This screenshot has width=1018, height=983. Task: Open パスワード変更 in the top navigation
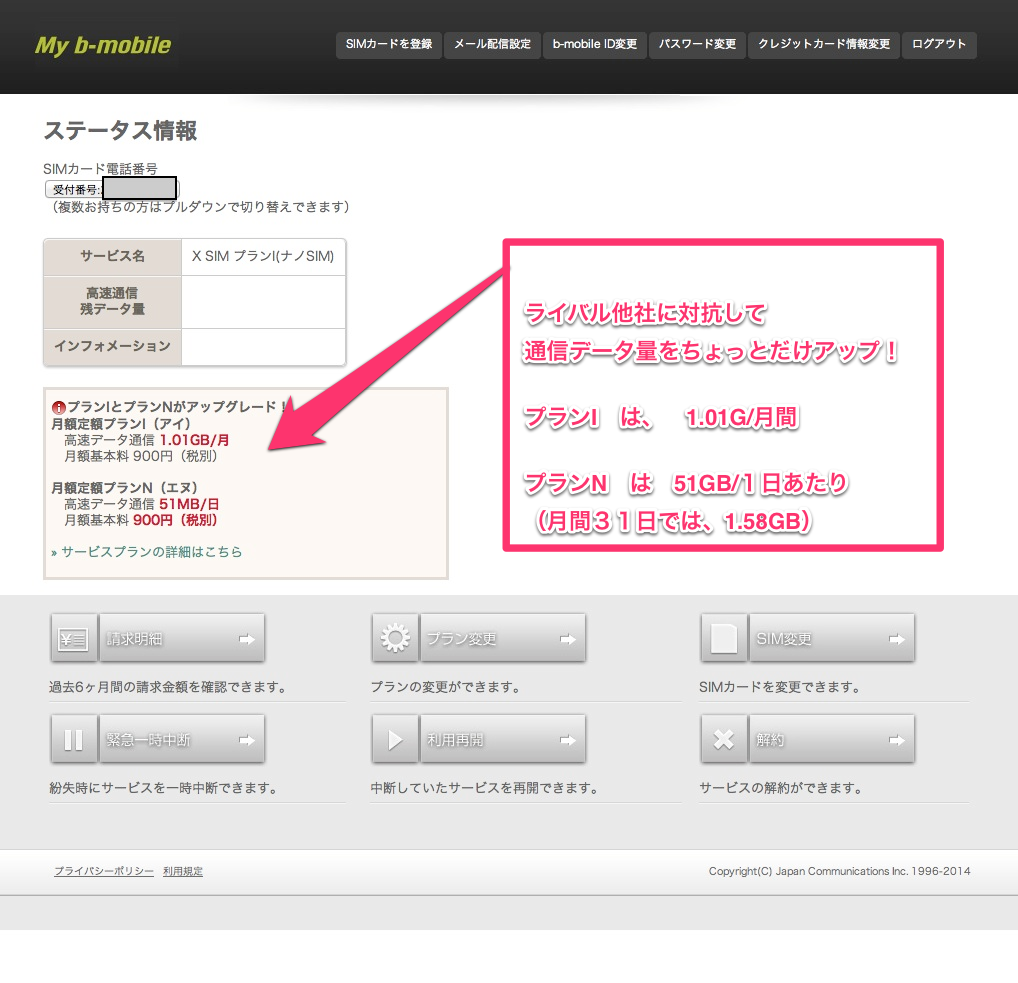click(x=697, y=45)
